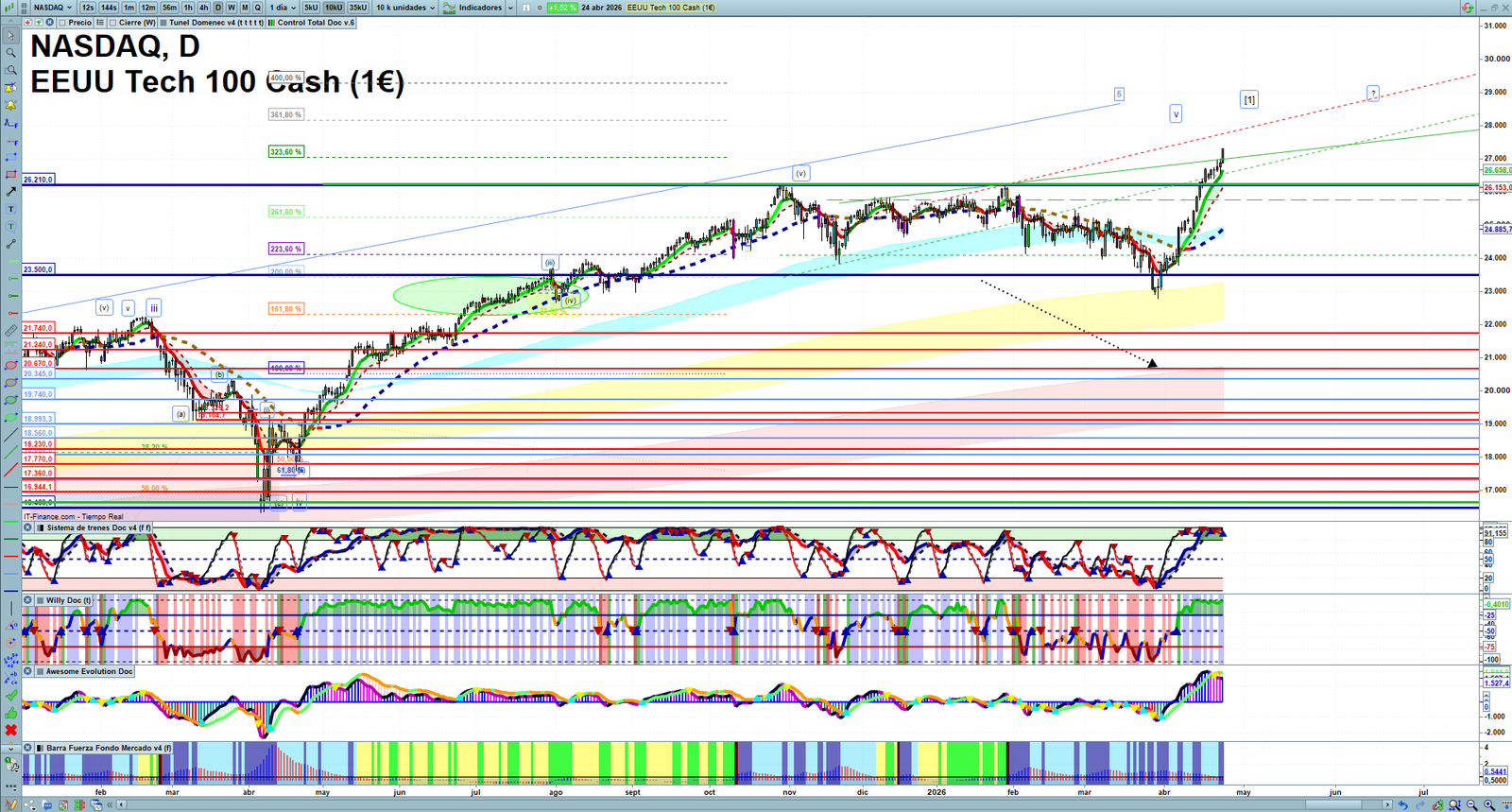Close the Willy Doc indicator panel
The height and width of the screenshot is (812, 1512).
click(x=28, y=600)
